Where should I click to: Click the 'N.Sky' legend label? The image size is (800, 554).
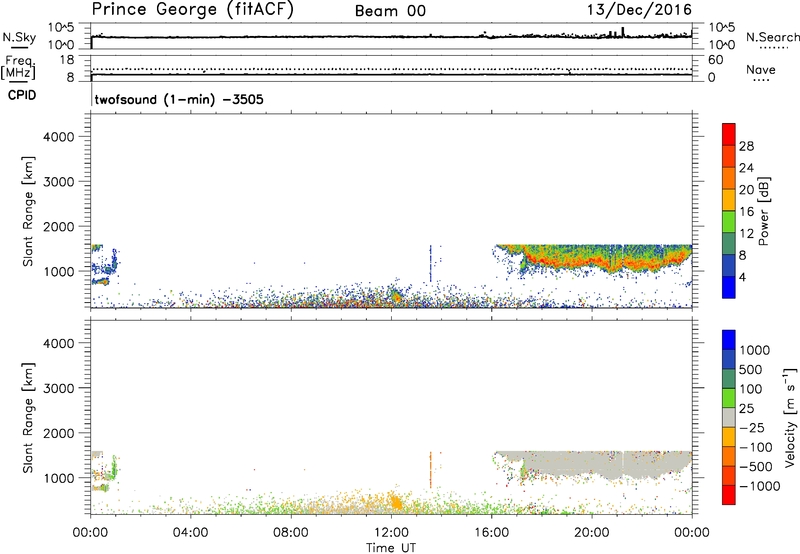coord(19,37)
